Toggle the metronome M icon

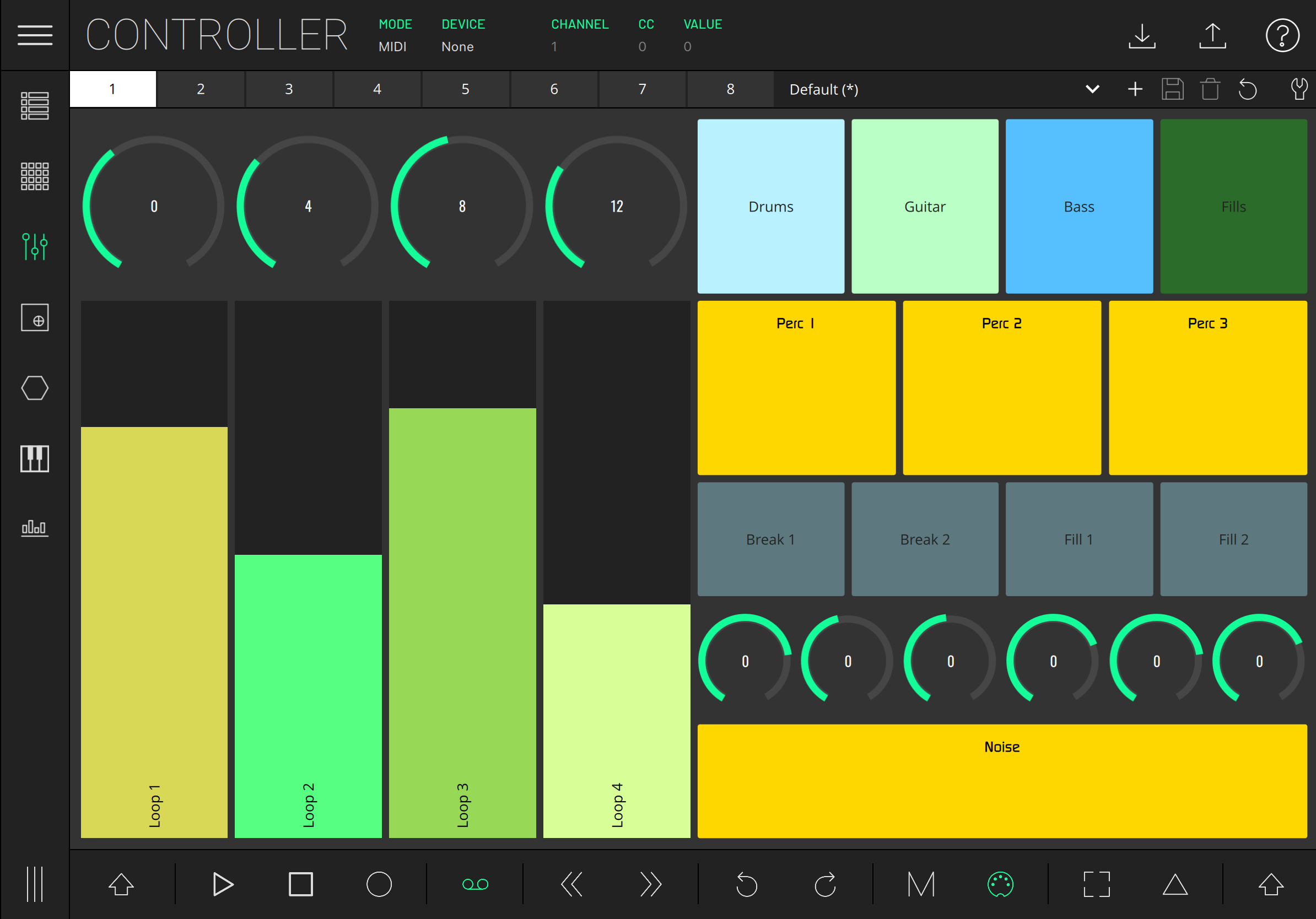(x=921, y=884)
